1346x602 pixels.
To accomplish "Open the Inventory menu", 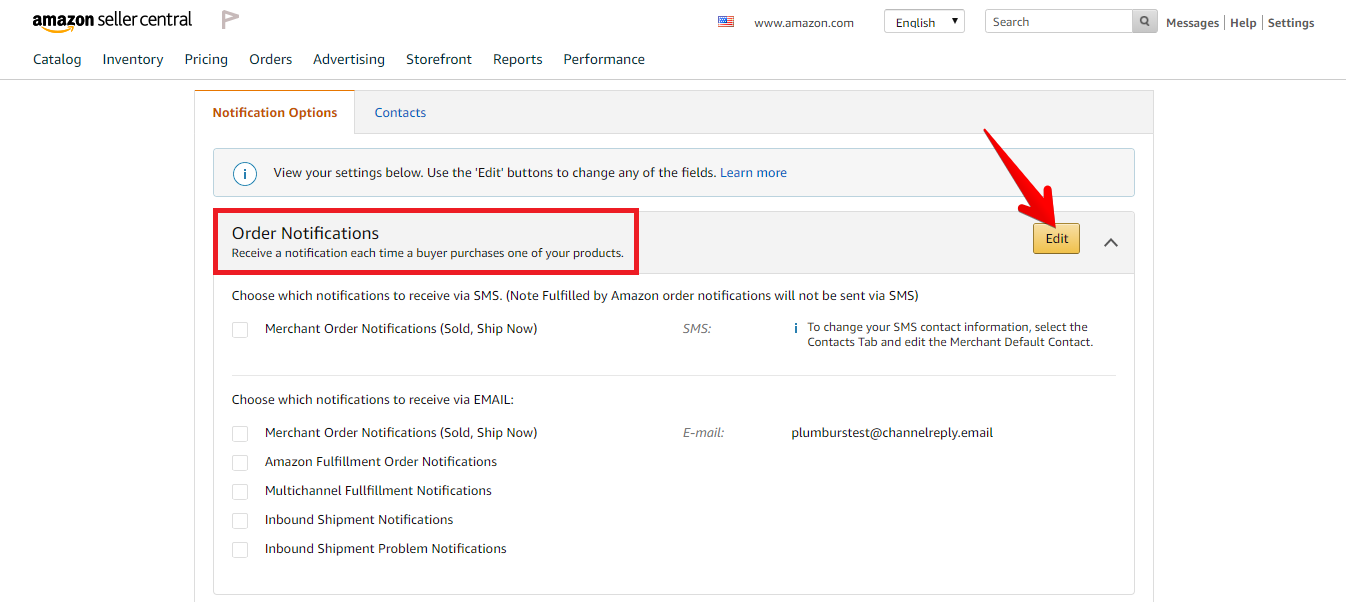I will click(x=133, y=59).
